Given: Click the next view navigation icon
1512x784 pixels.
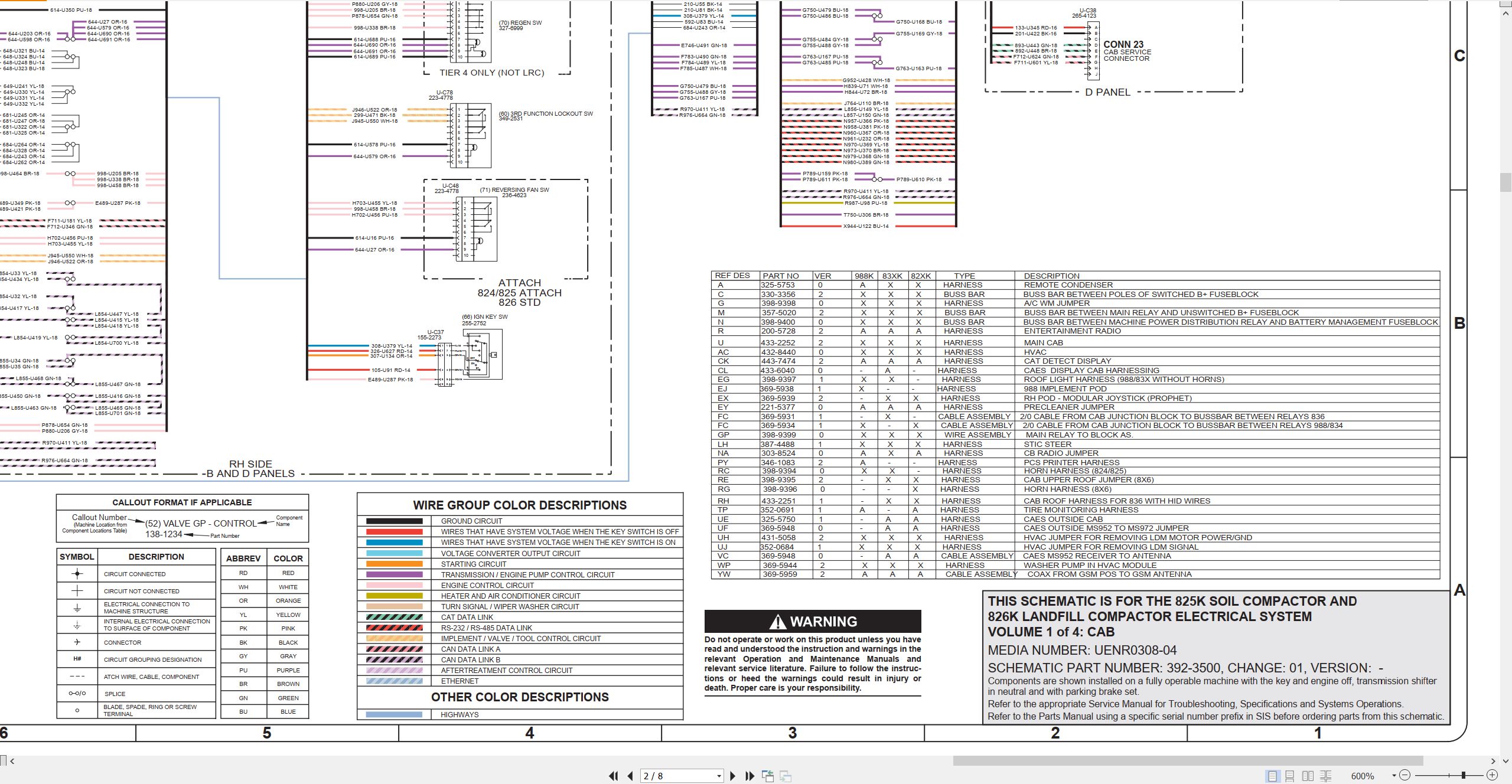Looking at the screenshot, I should 786,776.
